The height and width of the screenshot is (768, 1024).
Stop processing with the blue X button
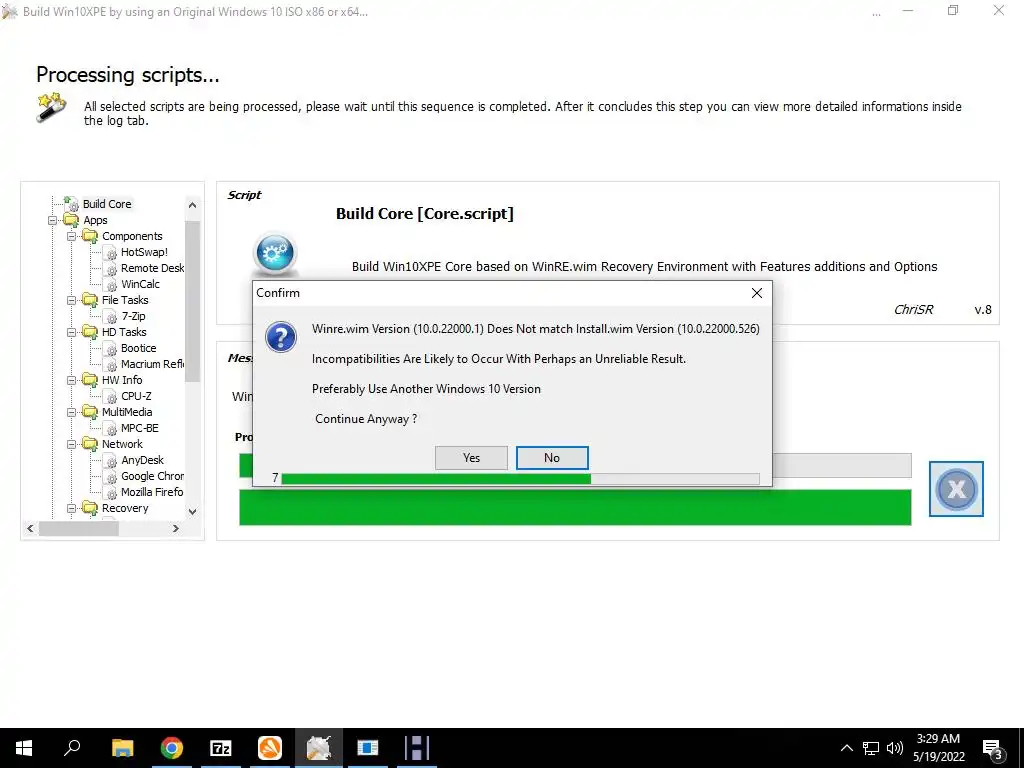[x=956, y=488]
